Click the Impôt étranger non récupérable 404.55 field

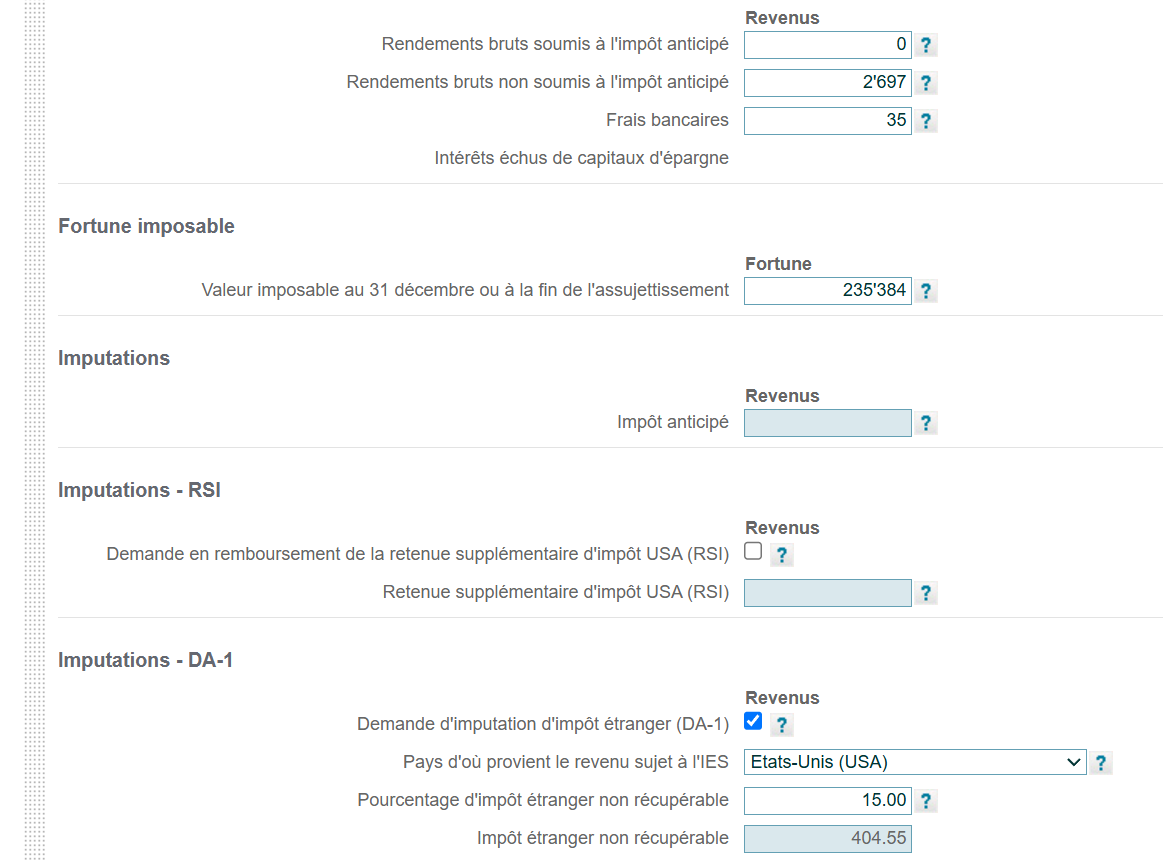click(x=828, y=838)
